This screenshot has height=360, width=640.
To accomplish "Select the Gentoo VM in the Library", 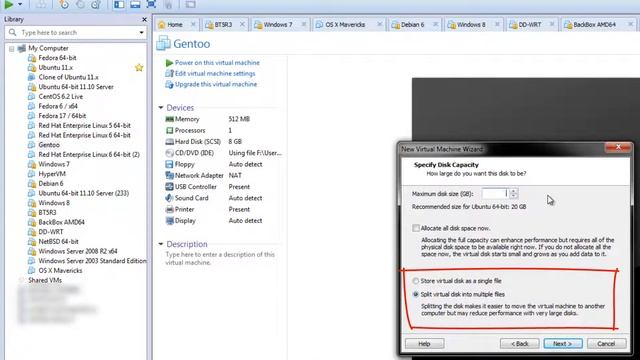I will (49, 145).
